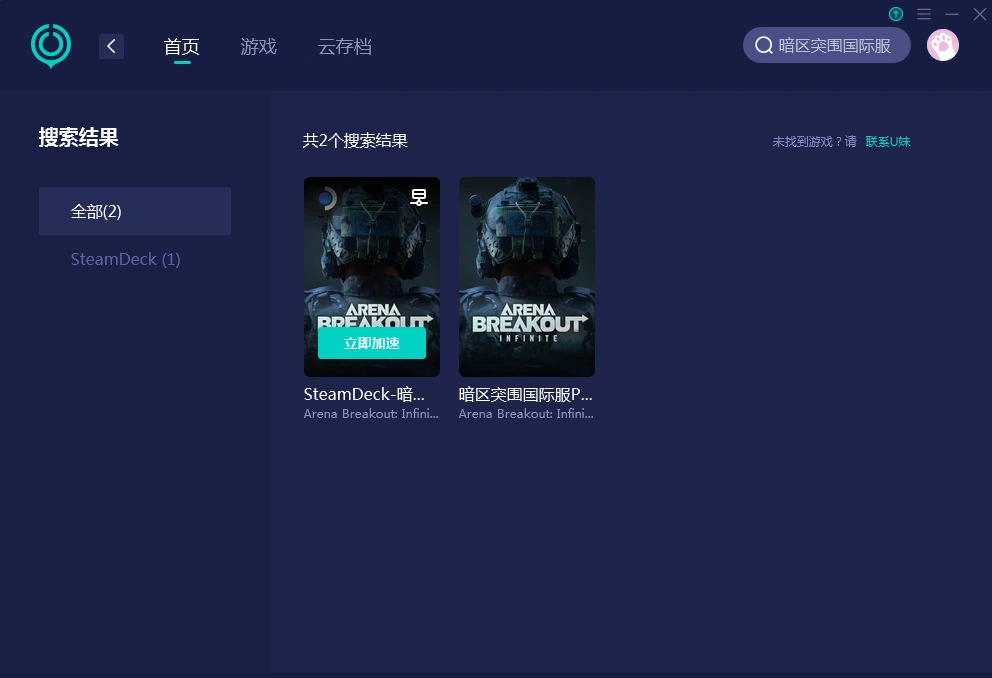The width and height of the screenshot is (992, 678).
Task: Open the user avatar profile
Action: pyautogui.click(x=943, y=46)
